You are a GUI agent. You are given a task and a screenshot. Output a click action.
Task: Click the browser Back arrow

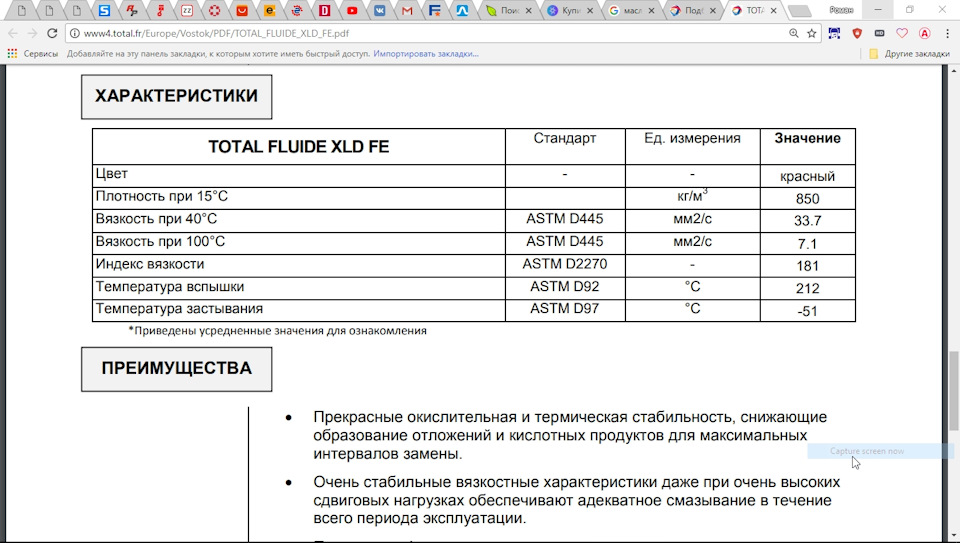pos(13,33)
